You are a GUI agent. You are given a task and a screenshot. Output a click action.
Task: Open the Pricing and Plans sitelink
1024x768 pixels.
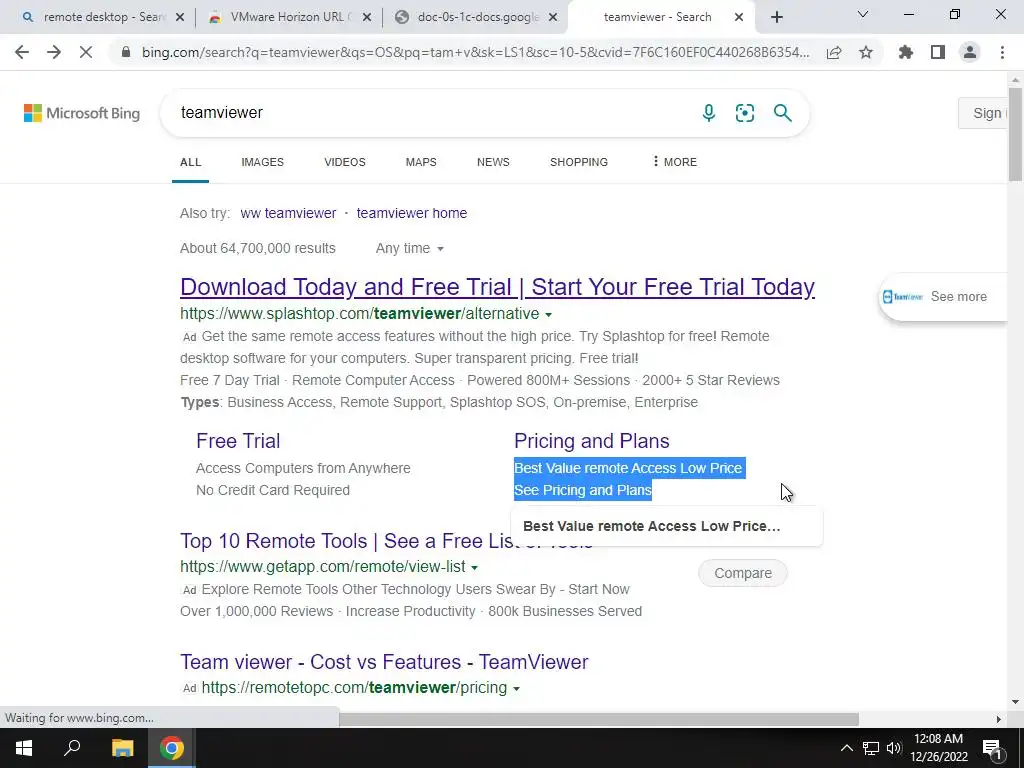pyautogui.click(x=592, y=441)
